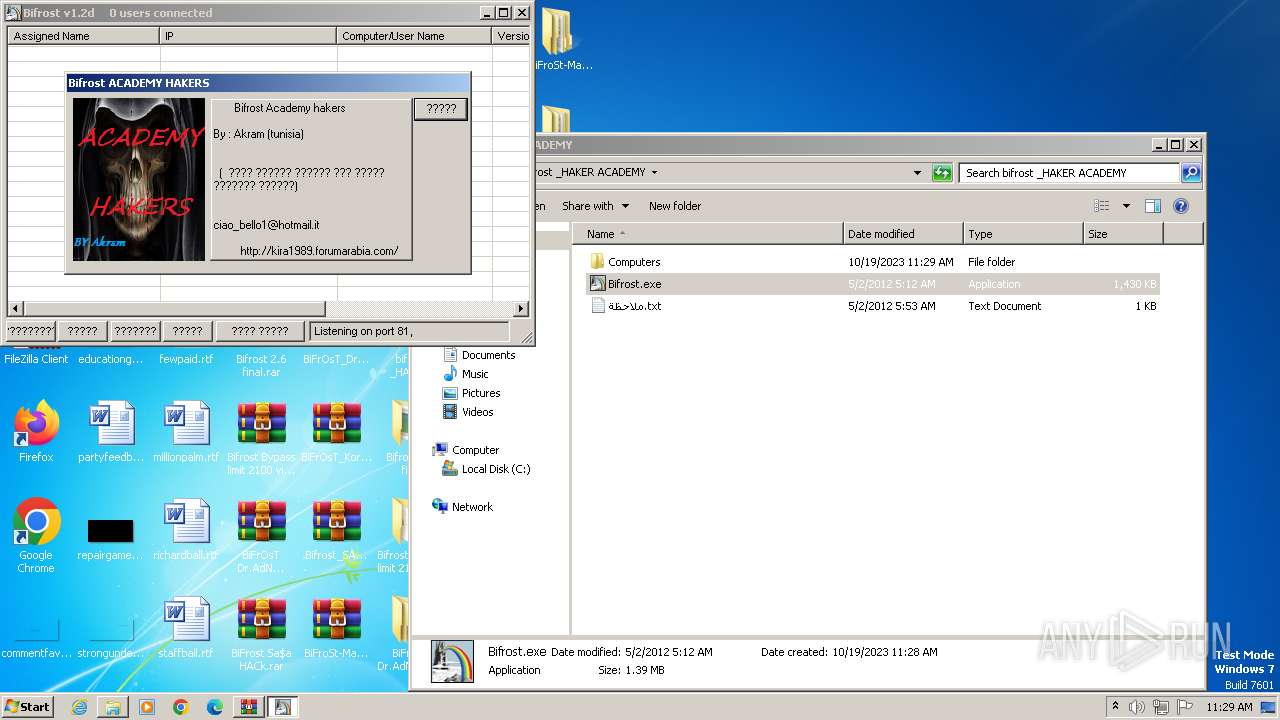The height and width of the screenshot is (720, 1280).
Task: Click the change view icon in Explorer toolbar
Action: click(1101, 206)
